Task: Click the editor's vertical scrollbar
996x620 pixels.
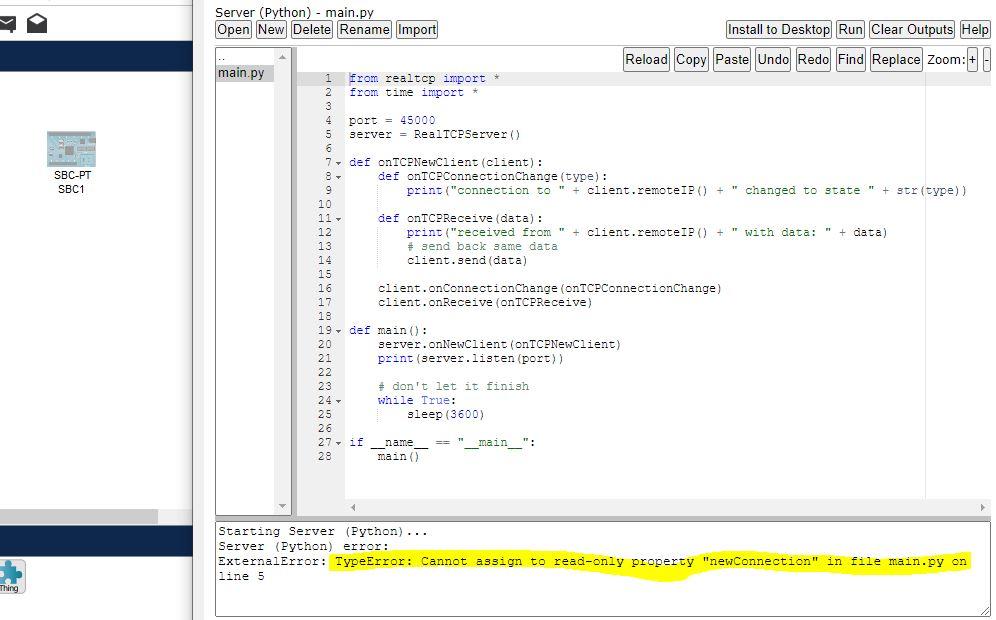Action: [x=284, y=280]
